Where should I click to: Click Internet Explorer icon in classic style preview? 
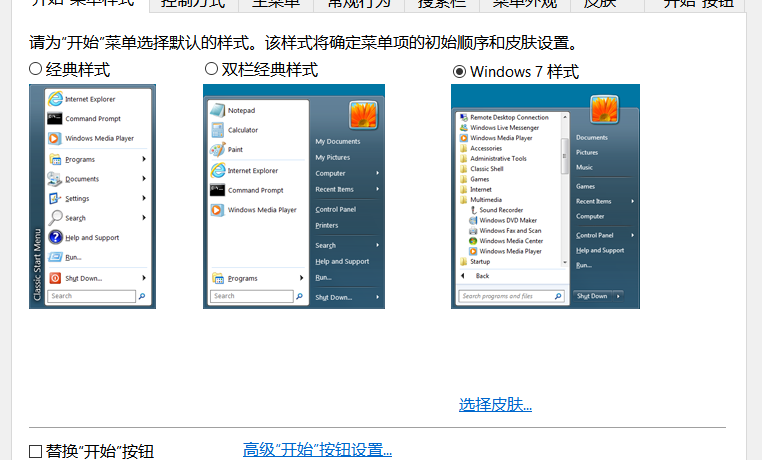[x=55, y=99]
